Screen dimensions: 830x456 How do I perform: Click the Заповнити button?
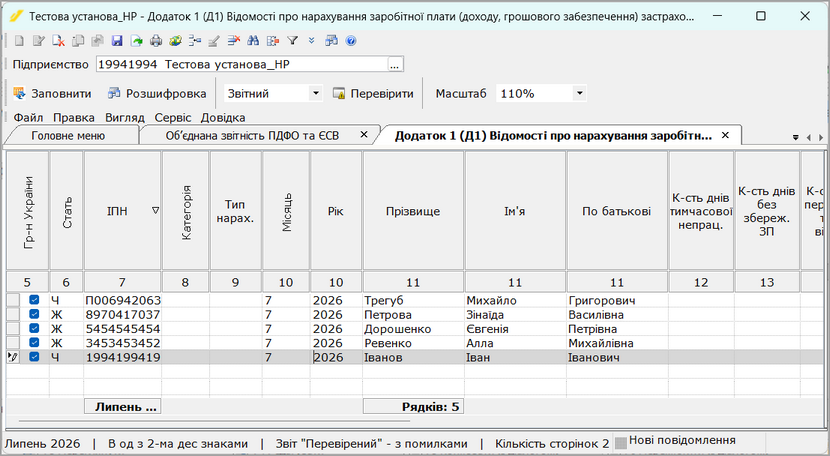52,94
